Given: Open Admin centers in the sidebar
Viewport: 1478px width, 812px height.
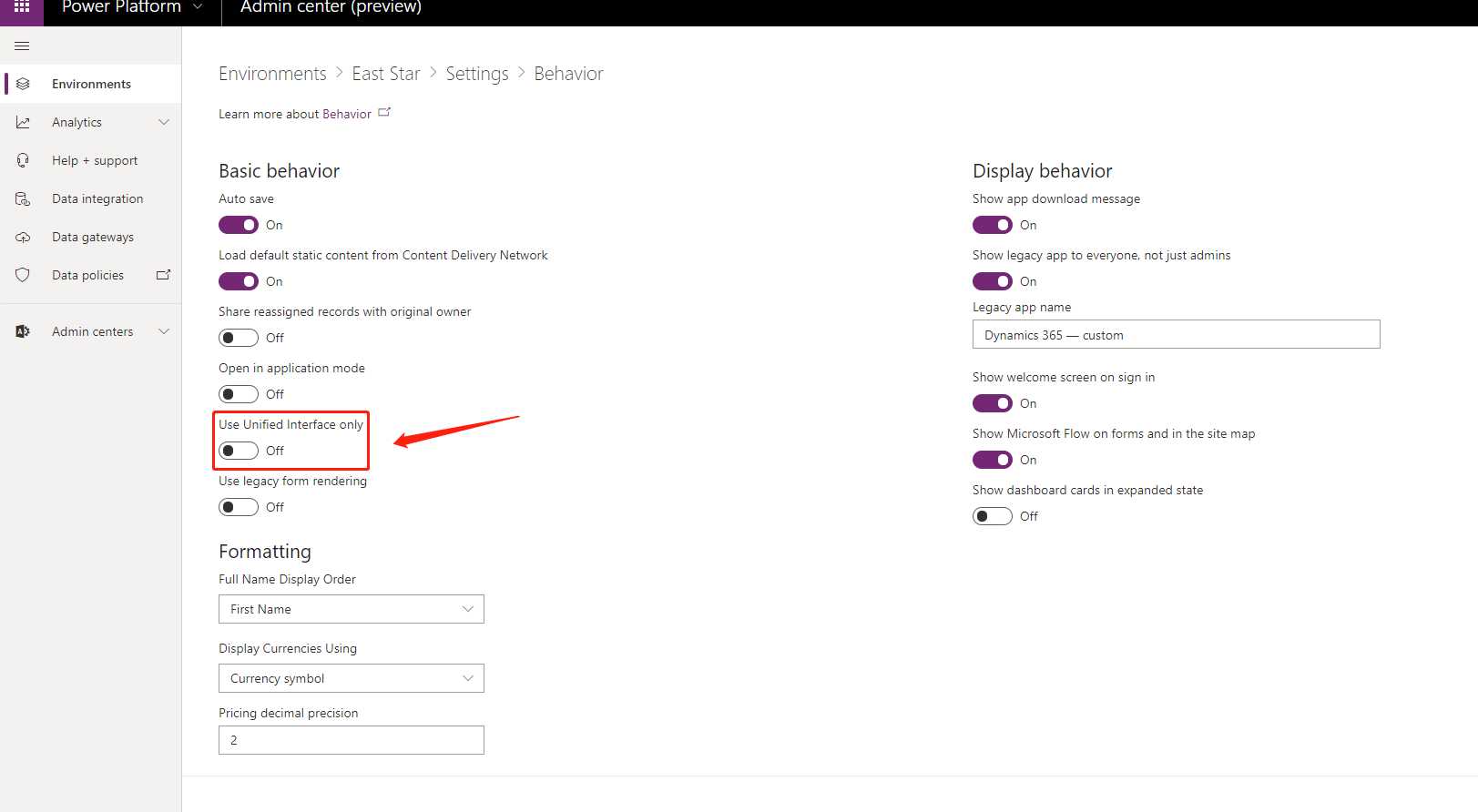Looking at the screenshot, I should coord(91,331).
